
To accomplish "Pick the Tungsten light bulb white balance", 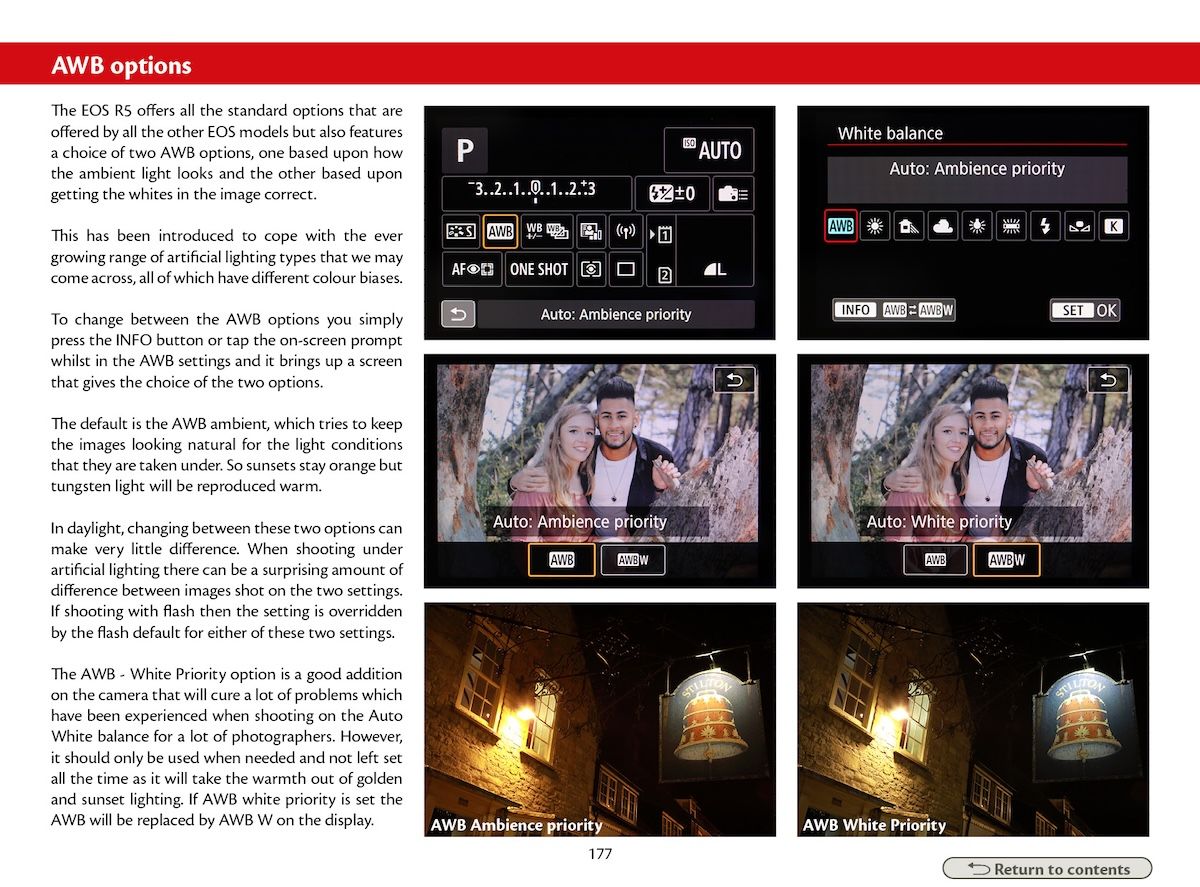I will tap(977, 226).
